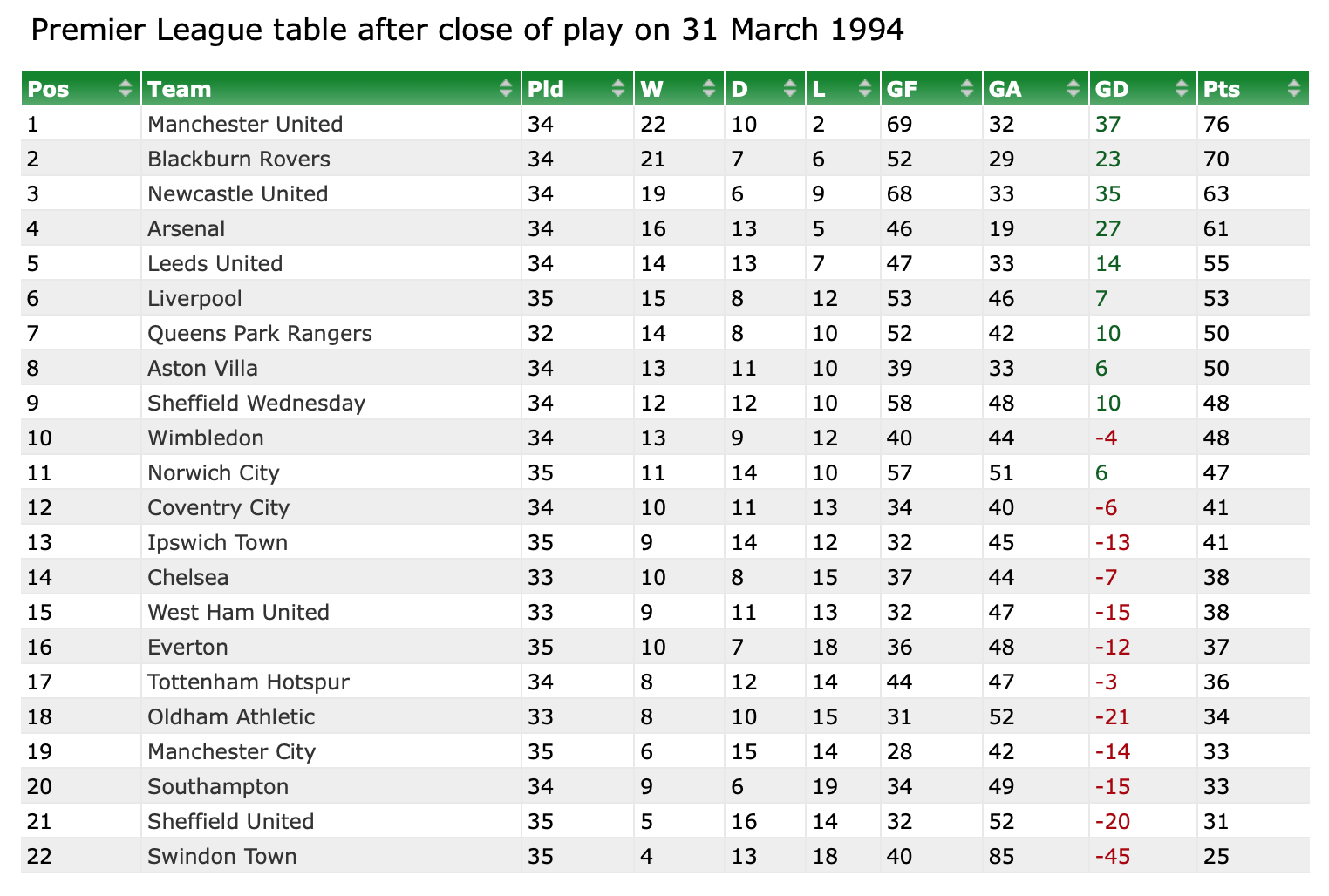Select Queens Park Rangers team entry
Viewport: 1329px width, 896px height.
click(x=260, y=333)
